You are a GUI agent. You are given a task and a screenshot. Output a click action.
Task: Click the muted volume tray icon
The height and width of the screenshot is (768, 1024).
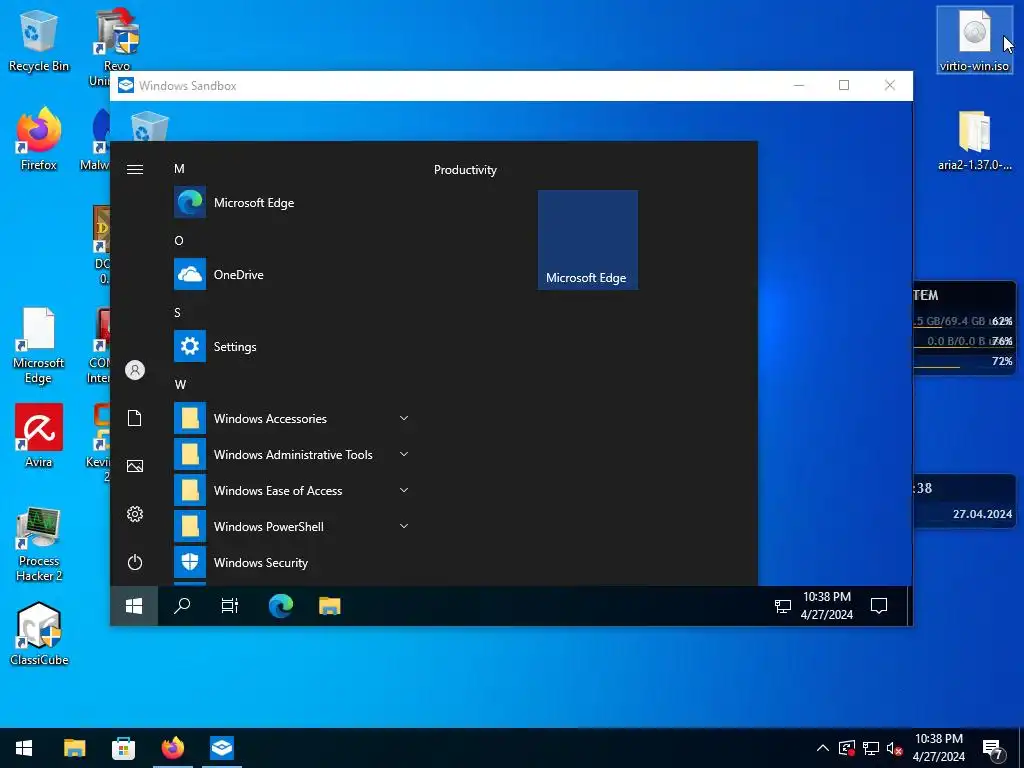(895, 748)
